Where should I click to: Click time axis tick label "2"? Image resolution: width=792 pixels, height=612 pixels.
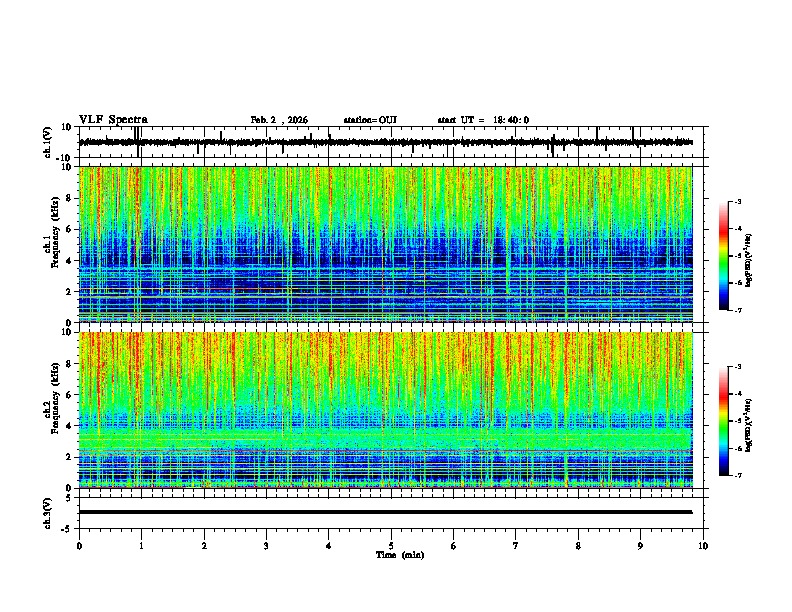pos(204,546)
